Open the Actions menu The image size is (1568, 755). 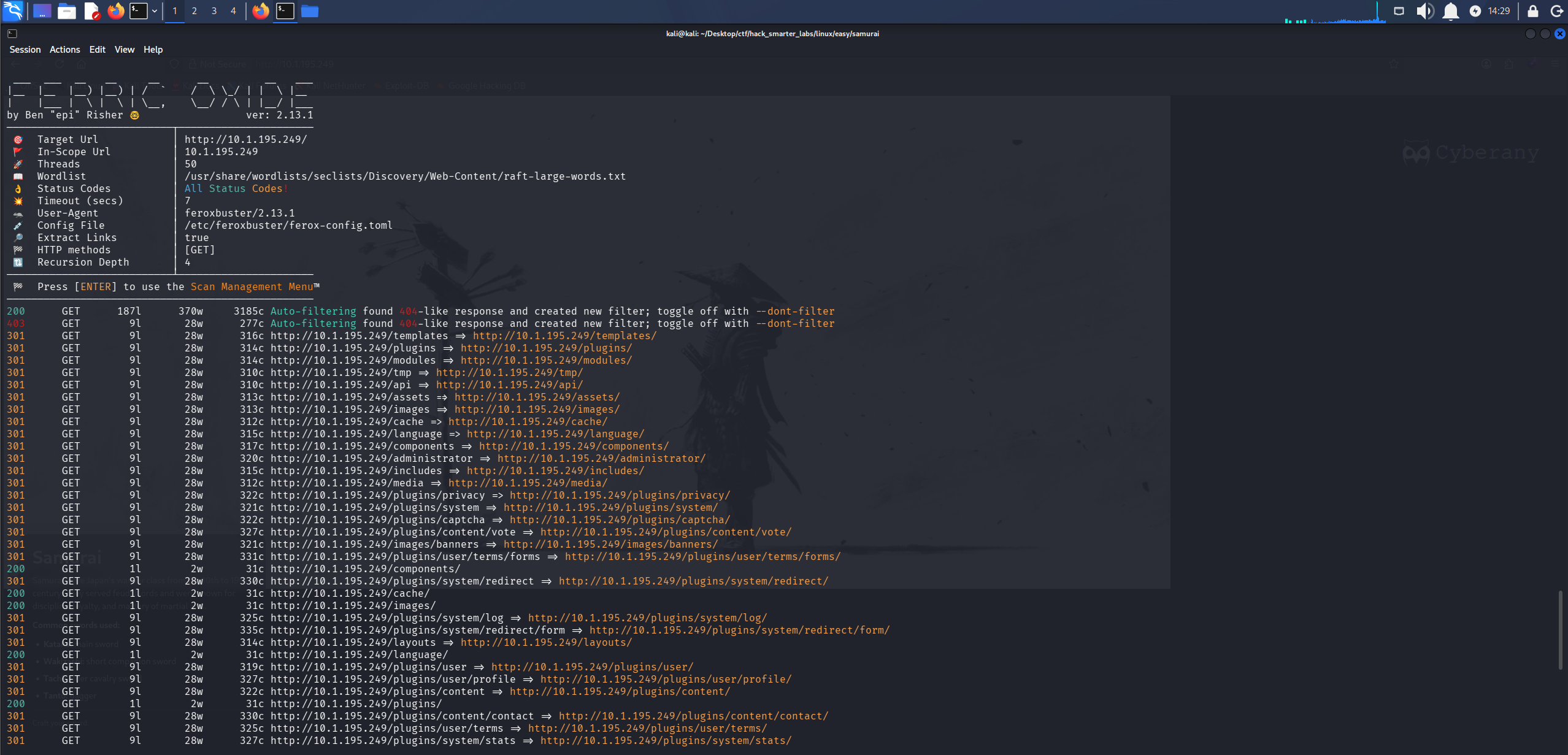65,50
